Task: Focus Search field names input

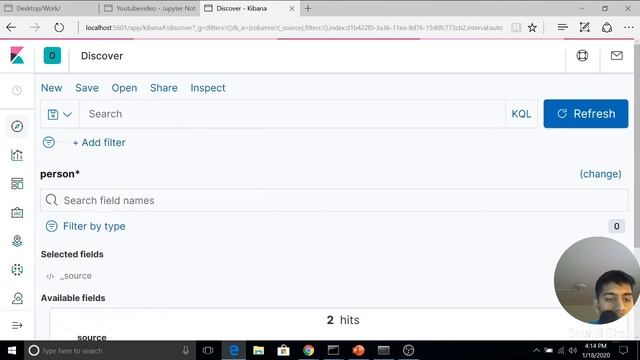Action: [334, 200]
